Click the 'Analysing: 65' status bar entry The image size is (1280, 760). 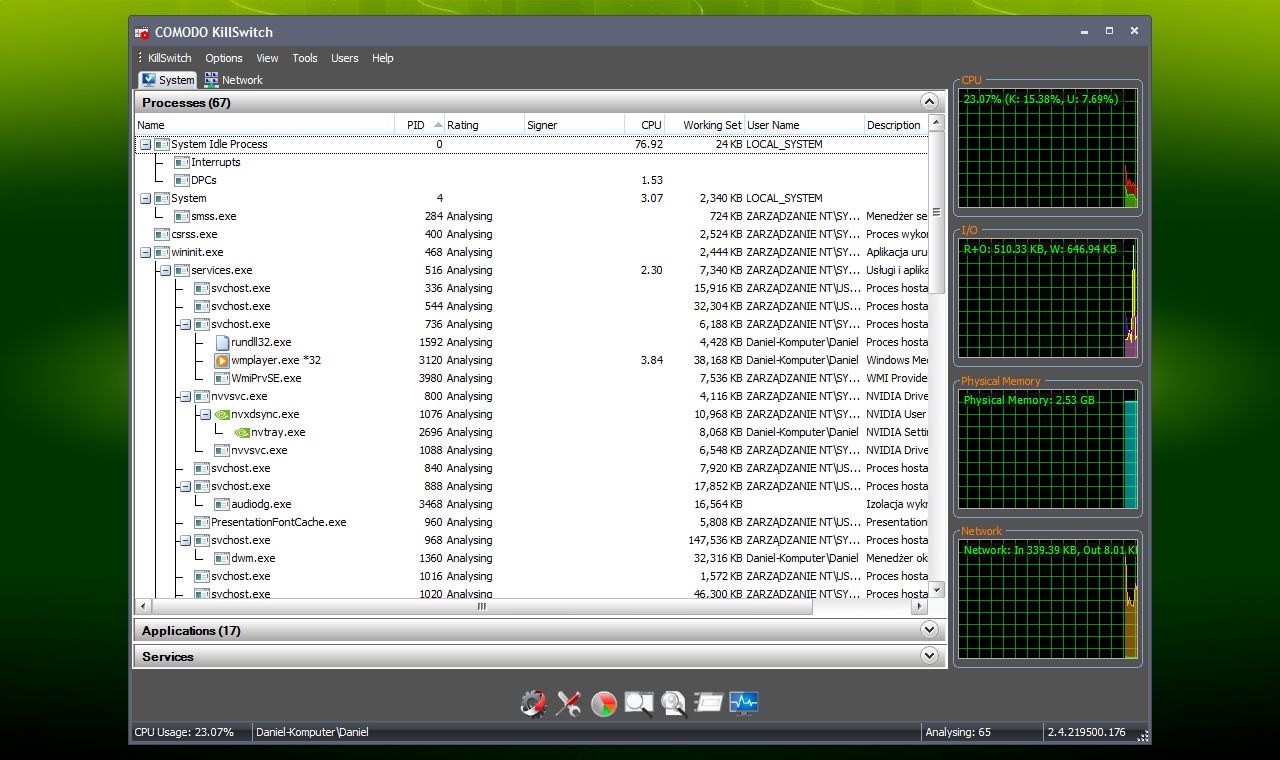(958, 732)
